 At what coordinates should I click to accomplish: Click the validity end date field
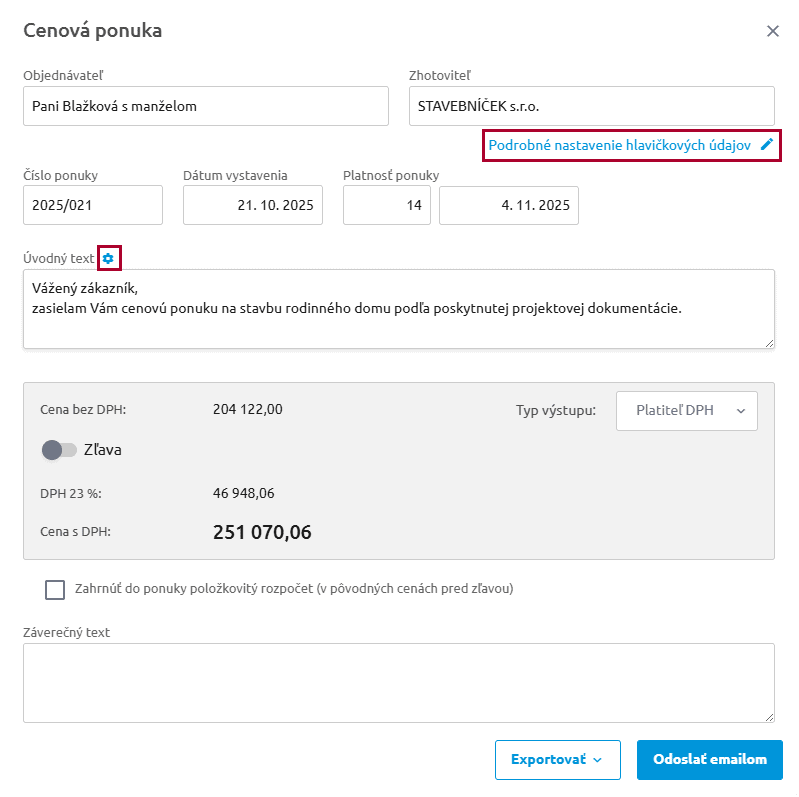[508, 205]
